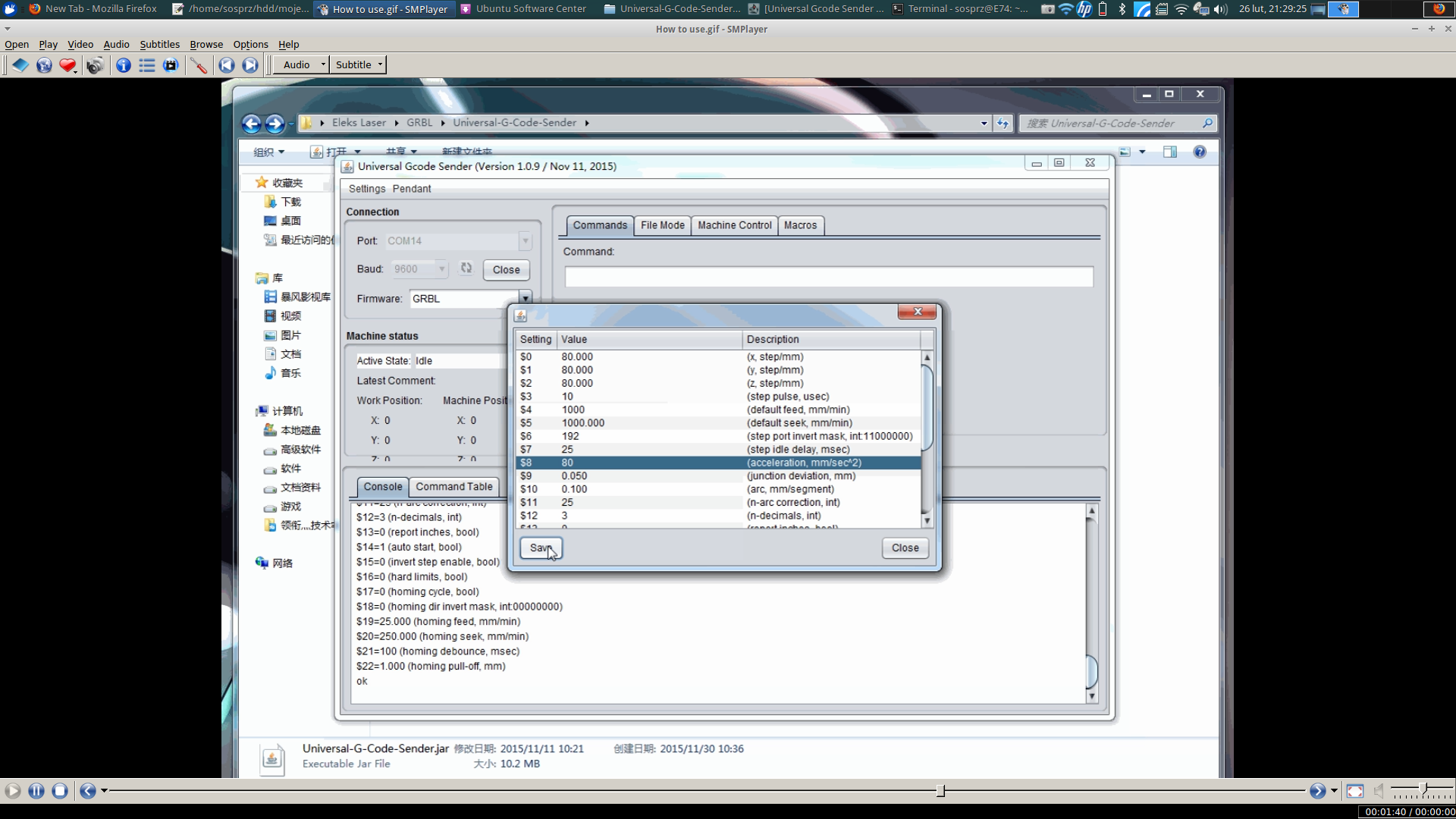Click the playback seek bar handle
This screenshot has width=1456, height=819.
[940, 791]
